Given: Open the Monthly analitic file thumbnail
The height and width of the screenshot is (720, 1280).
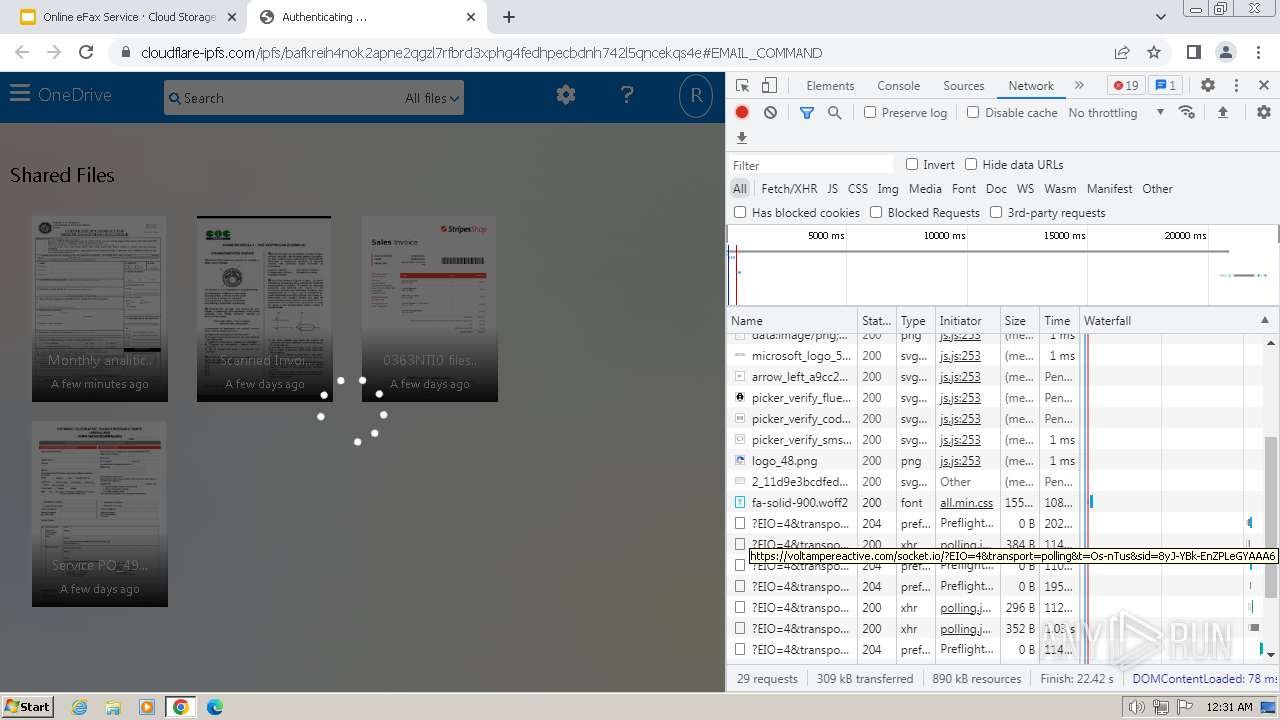Looking at the screenshot, I should [x=100, y=309].
